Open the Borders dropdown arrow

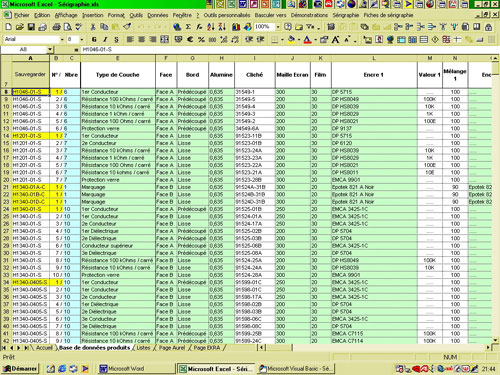(282, 40)
